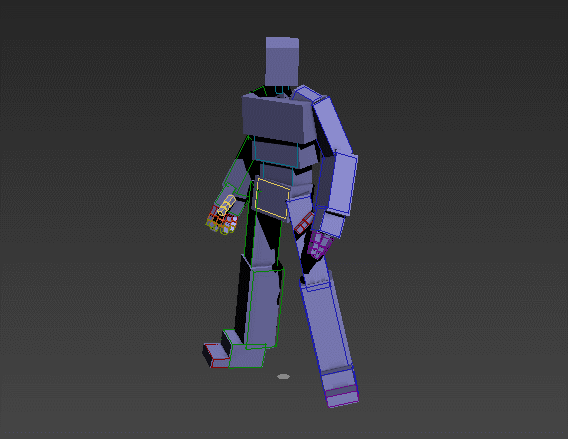This screenshot has height=439, width=568.
Task: Pick the blue-outlined forearm segment
Action: (339, 184)
